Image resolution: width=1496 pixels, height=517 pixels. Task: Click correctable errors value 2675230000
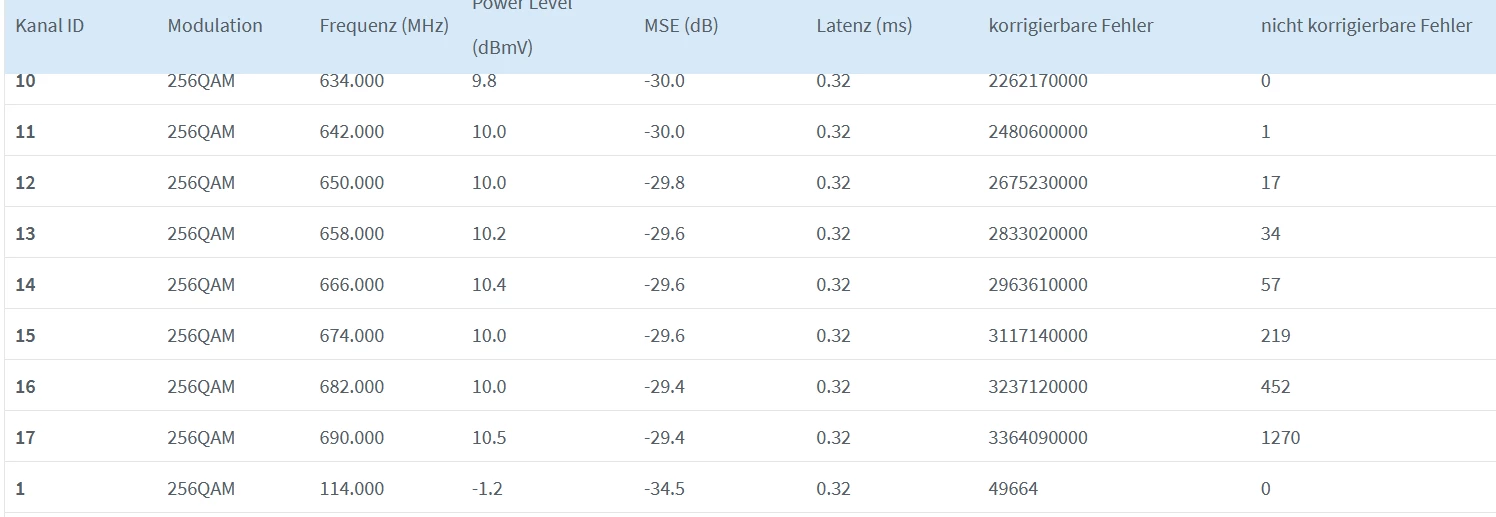[1038, 183]
